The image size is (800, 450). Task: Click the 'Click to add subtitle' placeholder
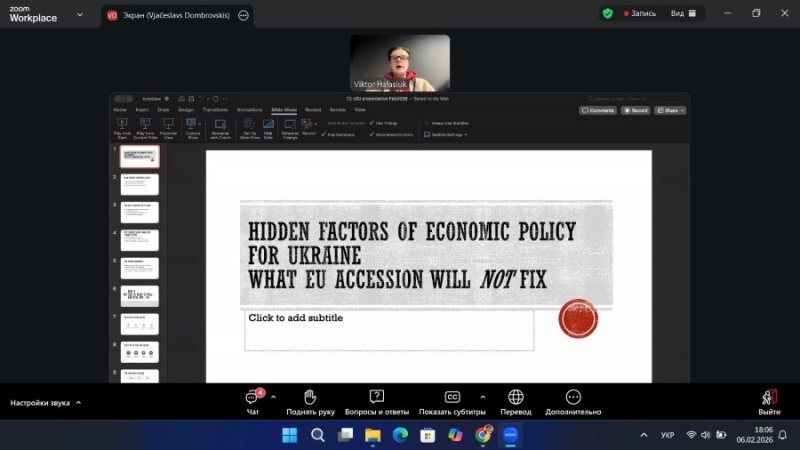389,329
